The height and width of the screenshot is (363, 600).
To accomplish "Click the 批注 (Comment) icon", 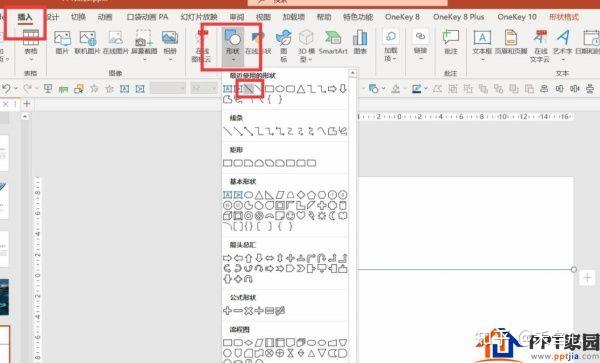I will click(x=451, y=42).
